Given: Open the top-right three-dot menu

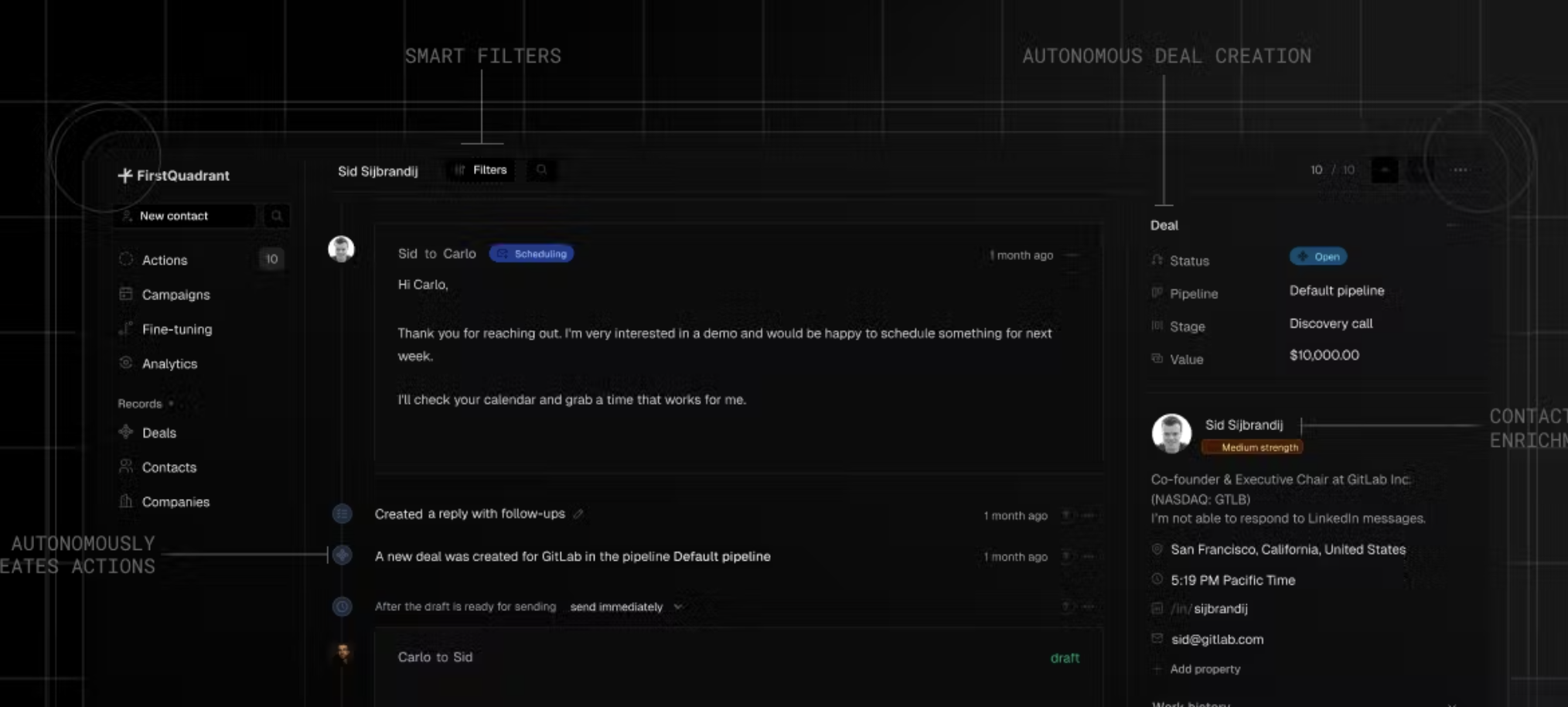Looking at the screenshot, I should coord(1460,170).
